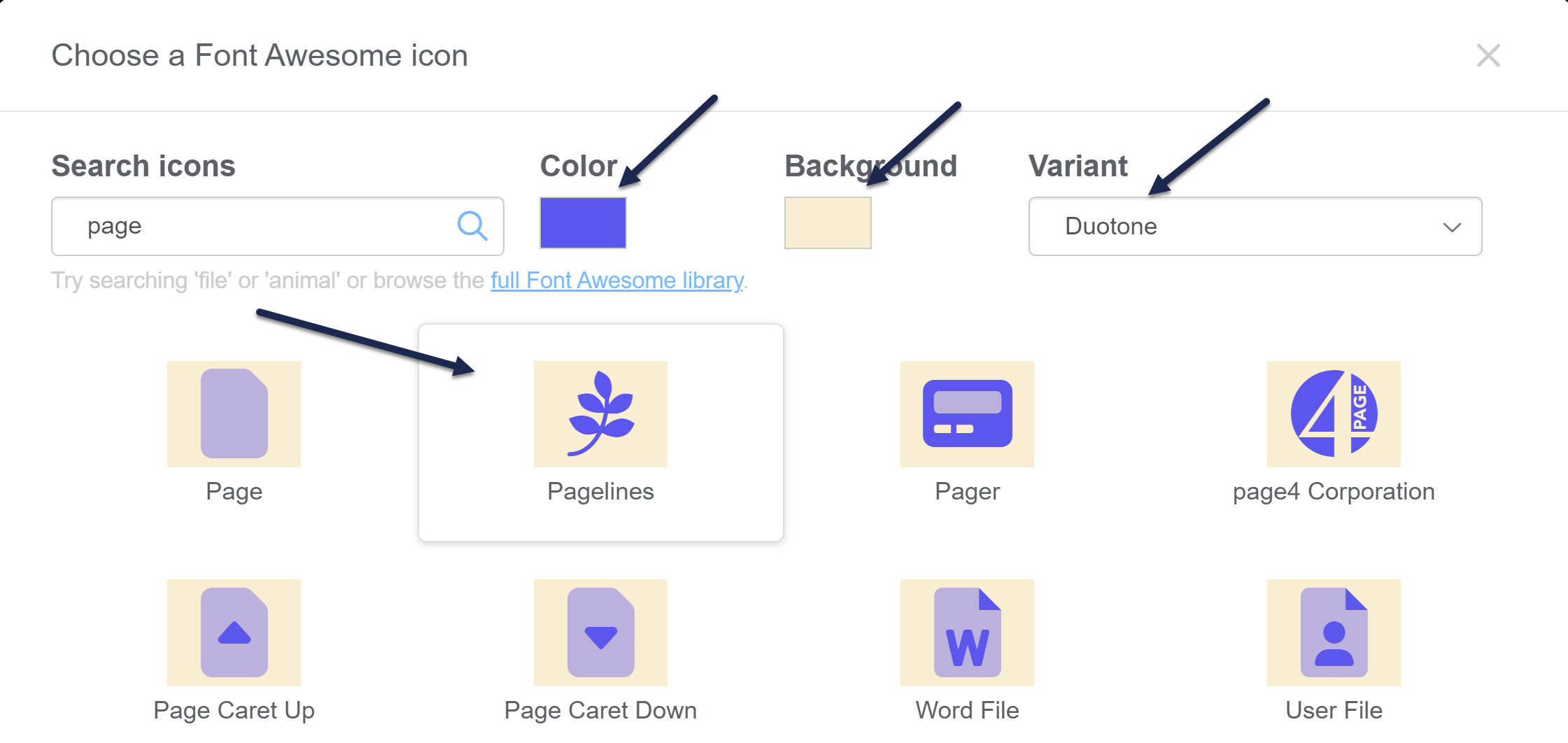The width and height of the screenshot is (1568, 743).
Task: Click the search icons text field
Action: pos(259,226)
